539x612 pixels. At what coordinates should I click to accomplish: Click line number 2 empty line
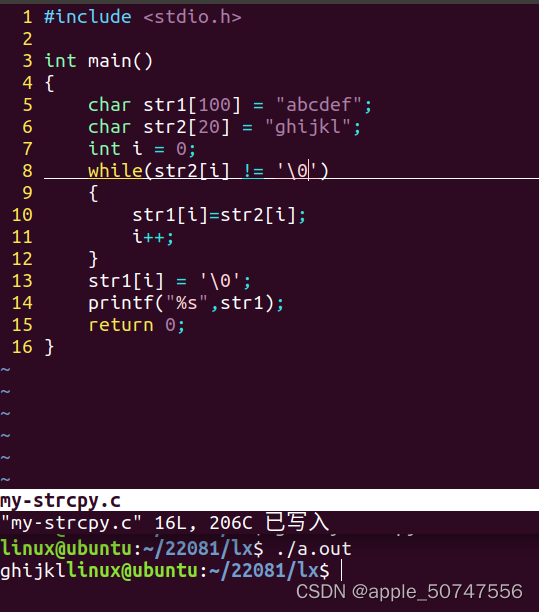pos(27,39)
